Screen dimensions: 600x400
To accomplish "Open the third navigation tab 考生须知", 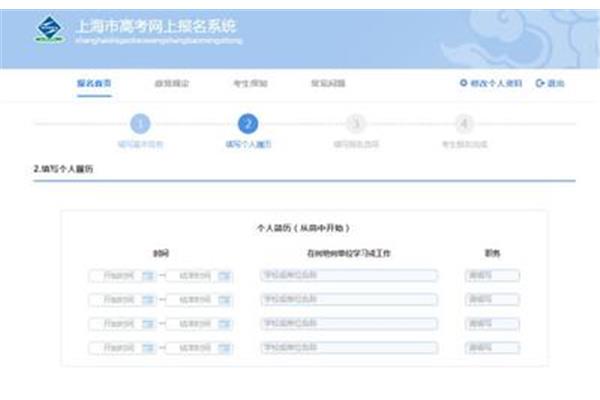I will coord(250,83).
